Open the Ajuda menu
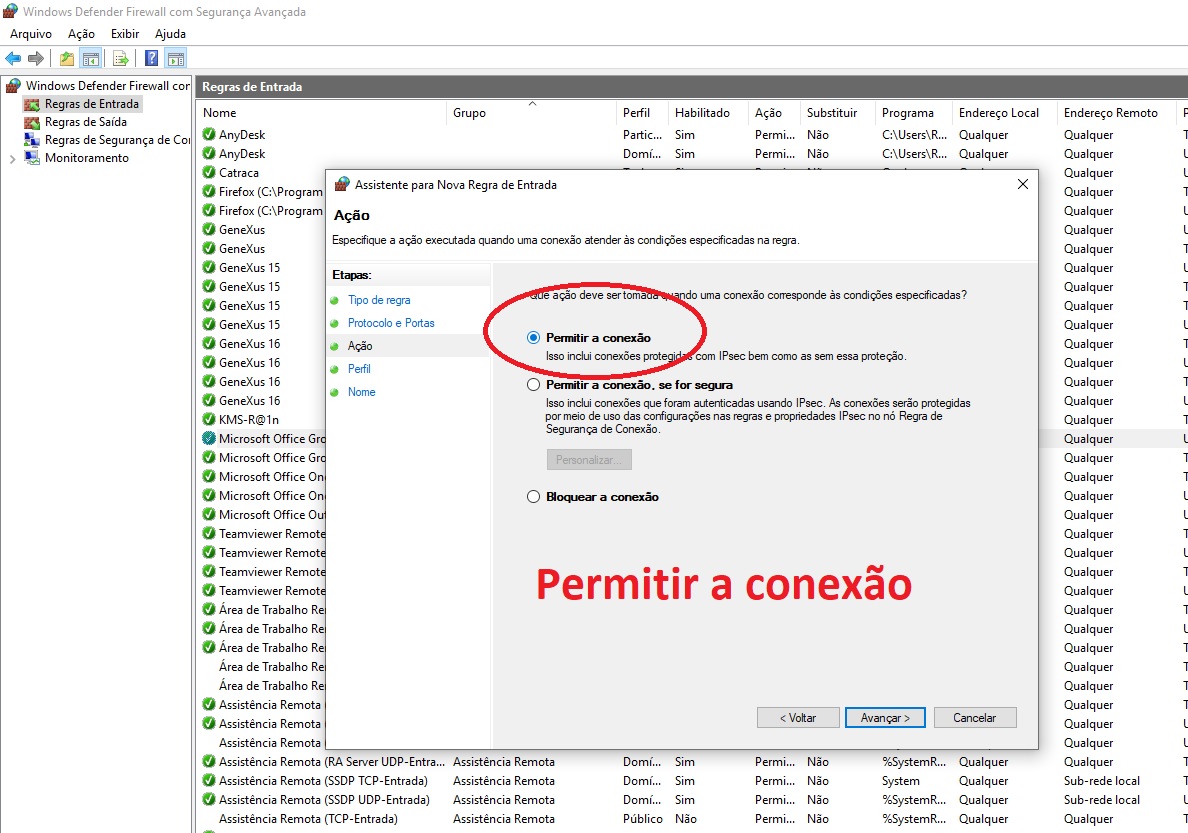The height and width of the screenshot is (833, 1188). tap(170, 34)
